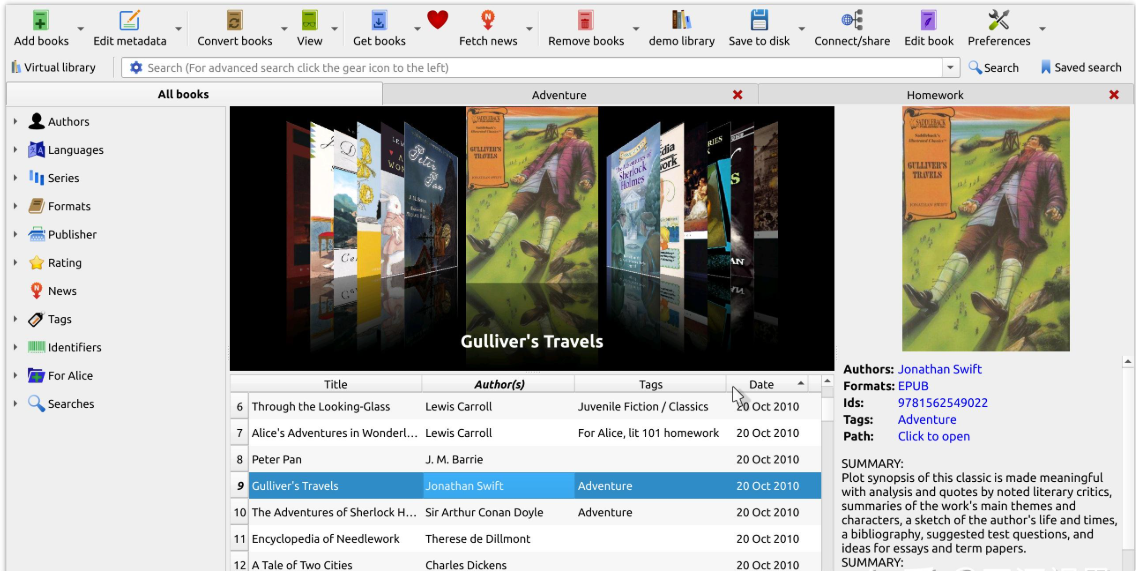Open the Add books dropdown arrow
Screen dimensions: 1136x571
[x=80, y=29]
